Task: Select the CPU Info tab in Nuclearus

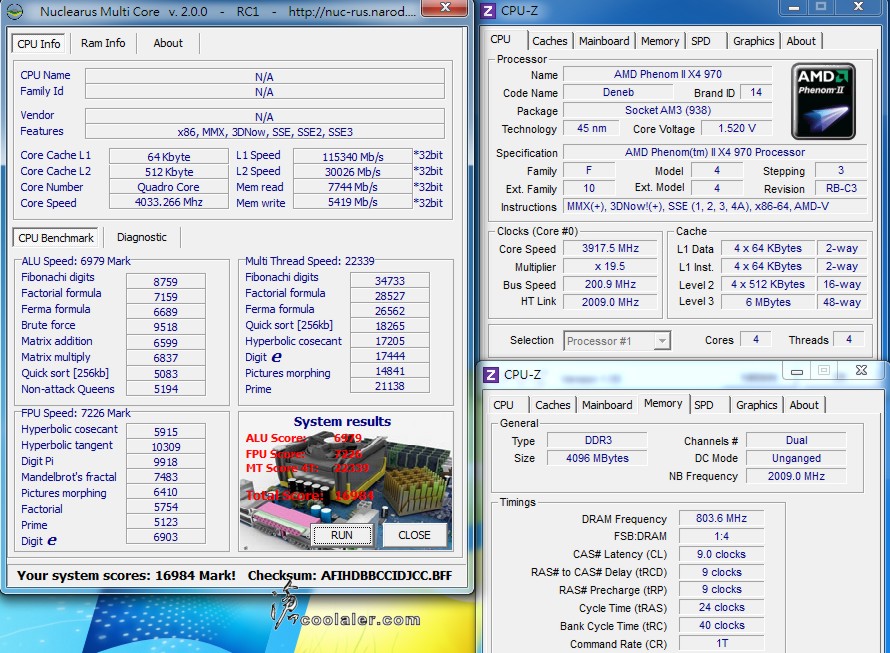Action: [39, 44]
